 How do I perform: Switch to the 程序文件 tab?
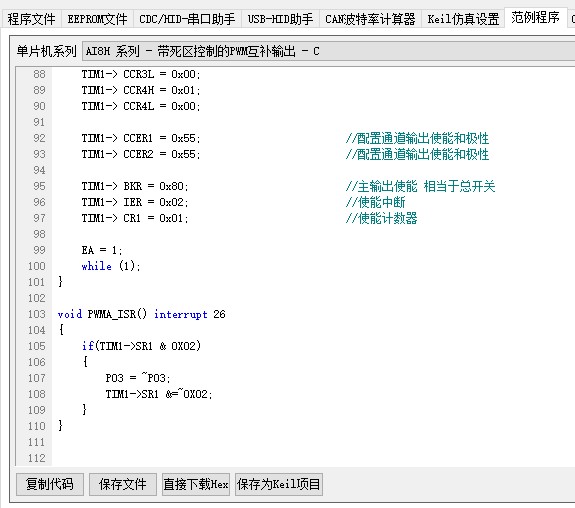click(x=32, y=19)
